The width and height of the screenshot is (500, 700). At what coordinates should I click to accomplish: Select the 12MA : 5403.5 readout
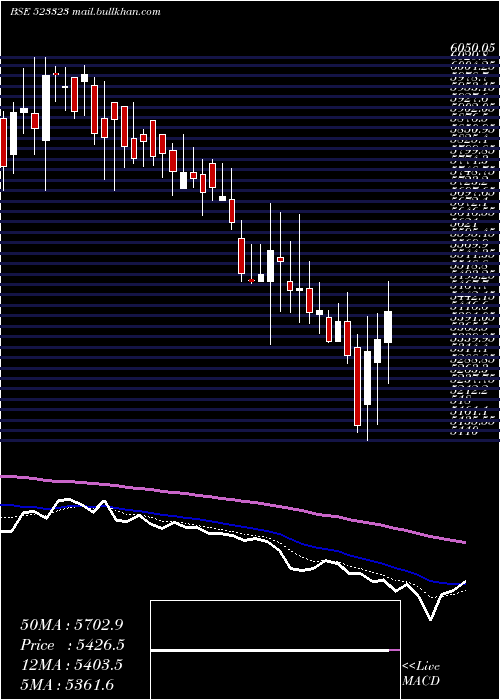point(72,665)
